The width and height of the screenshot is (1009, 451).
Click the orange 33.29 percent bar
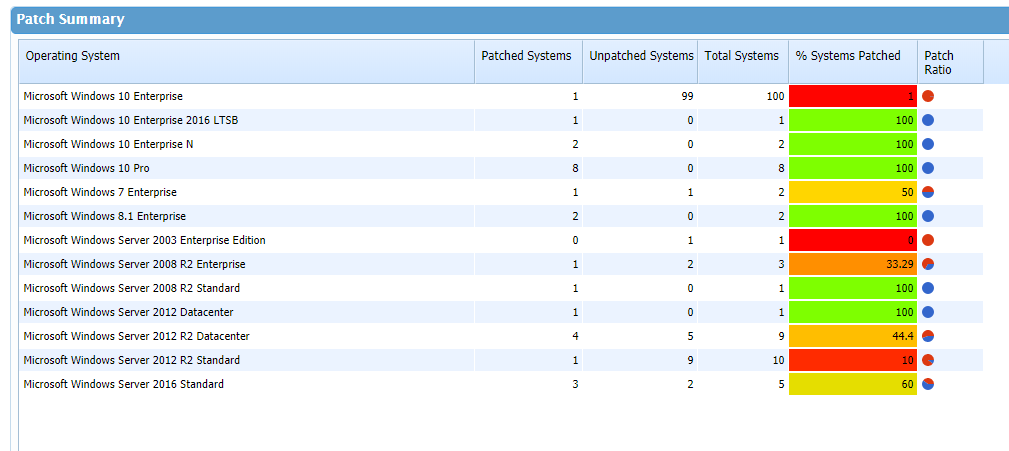coord(853,264)
